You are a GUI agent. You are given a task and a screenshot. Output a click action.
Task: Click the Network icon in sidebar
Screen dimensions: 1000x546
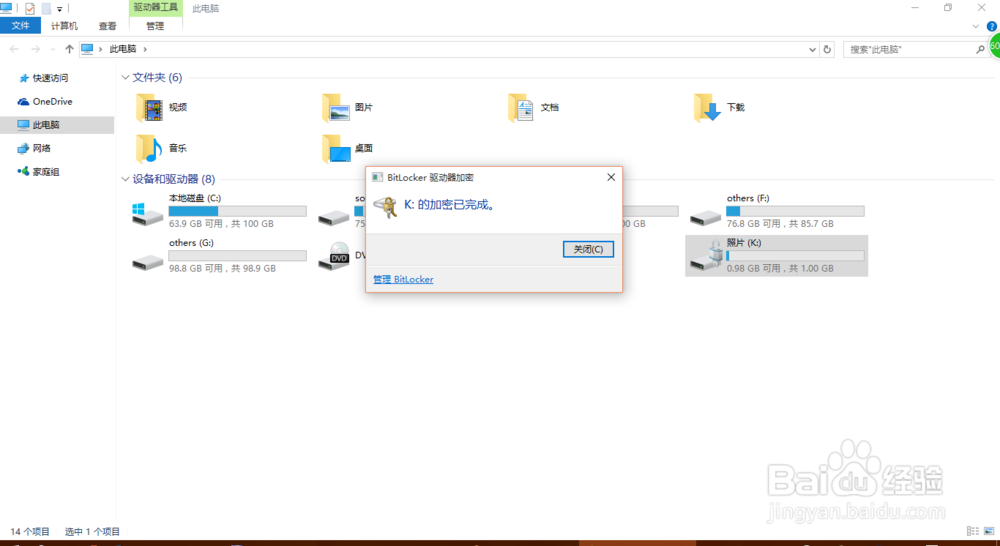tap(24, 148)
